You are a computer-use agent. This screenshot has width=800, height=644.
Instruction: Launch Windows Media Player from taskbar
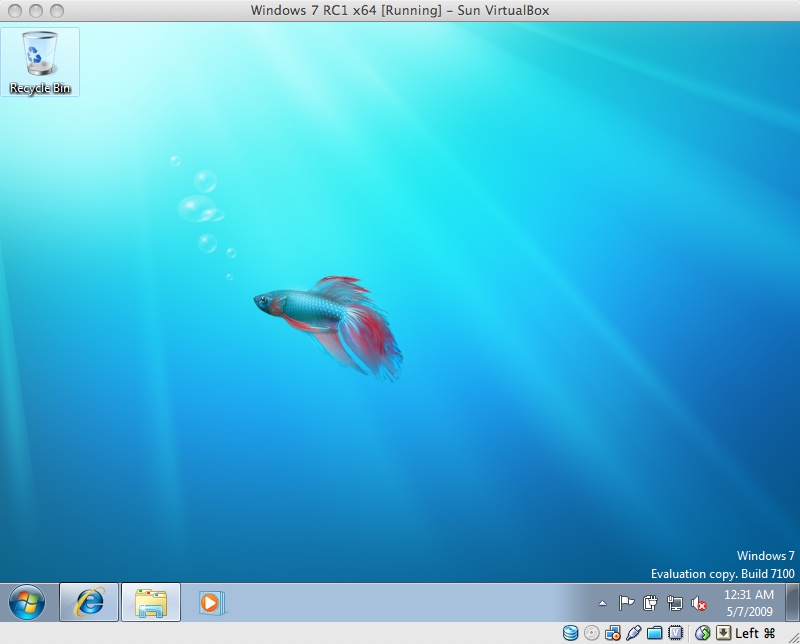coord(211,602)
